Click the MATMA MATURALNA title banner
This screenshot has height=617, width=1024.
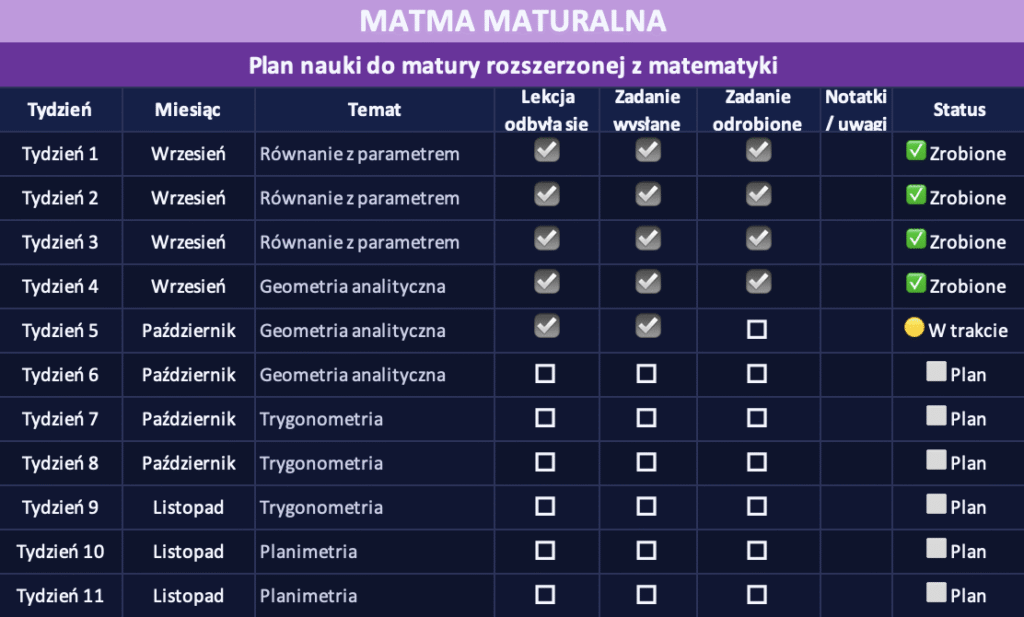pos(512,21)
